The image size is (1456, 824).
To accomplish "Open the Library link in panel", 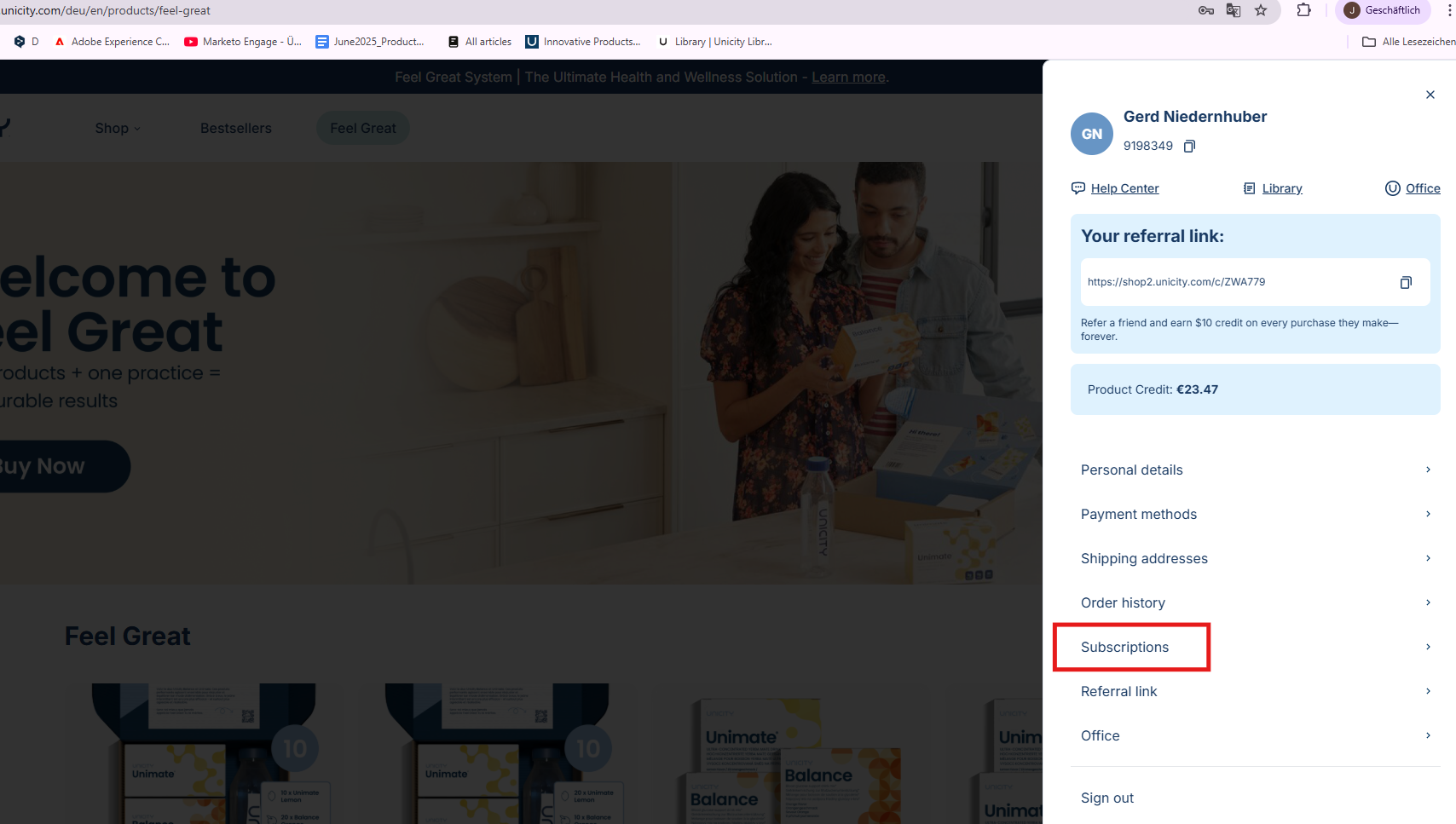I will [1281, 188].
